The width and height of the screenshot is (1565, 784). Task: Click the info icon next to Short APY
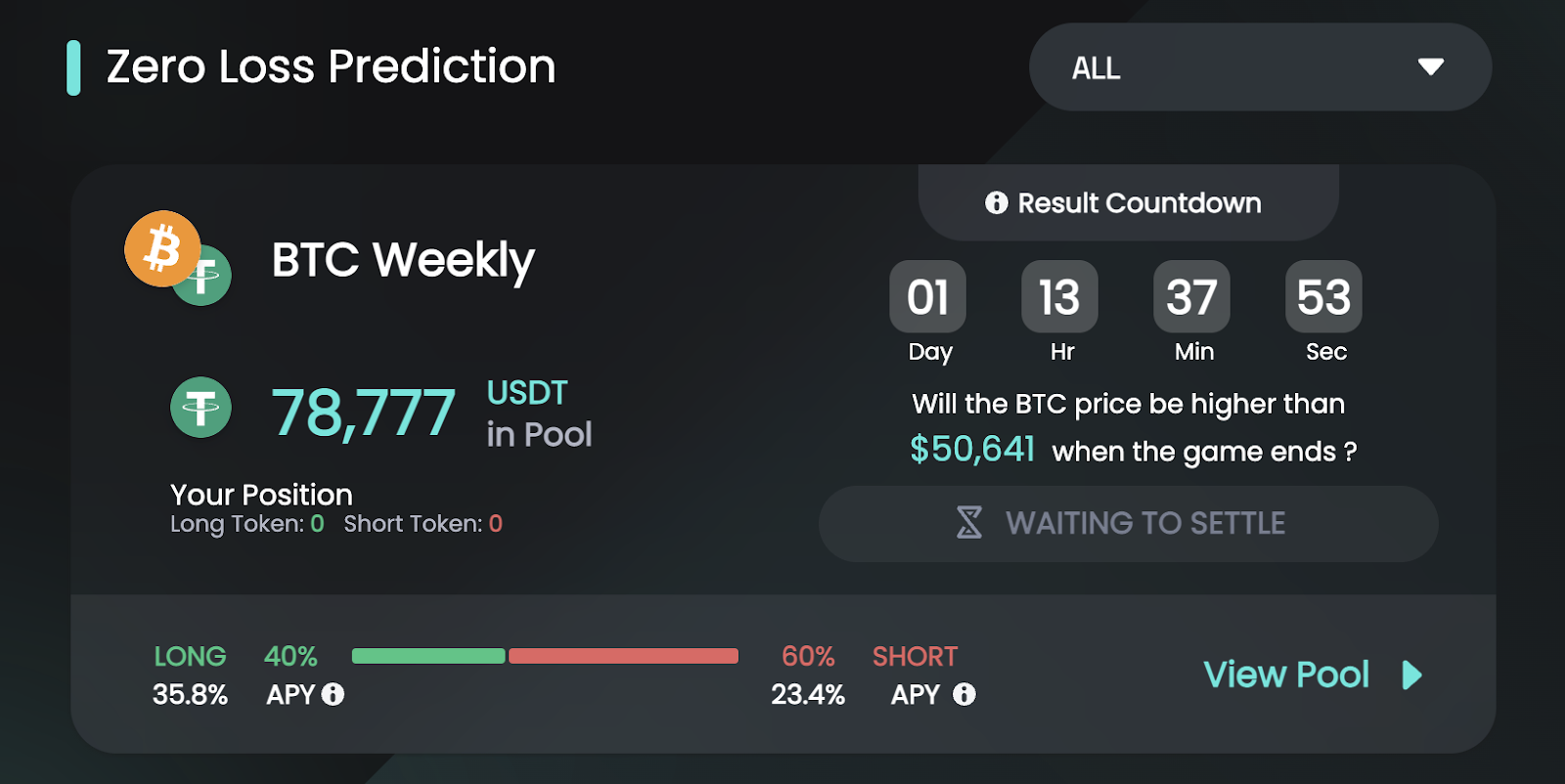(x=964, y=694)
